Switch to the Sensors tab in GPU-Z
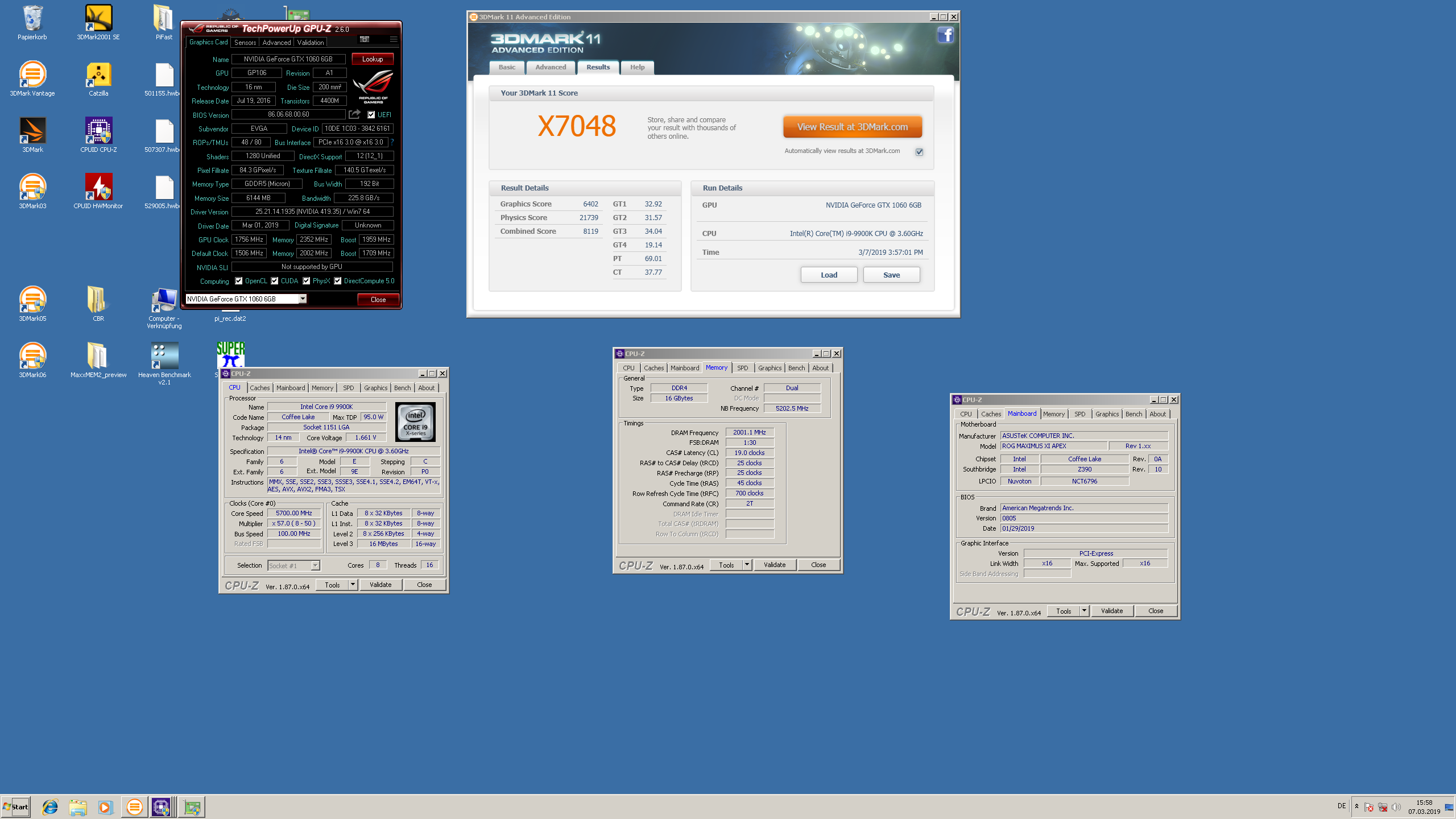Image resolution: width=1456 pixels, height=819 pixels. point(245,43)
